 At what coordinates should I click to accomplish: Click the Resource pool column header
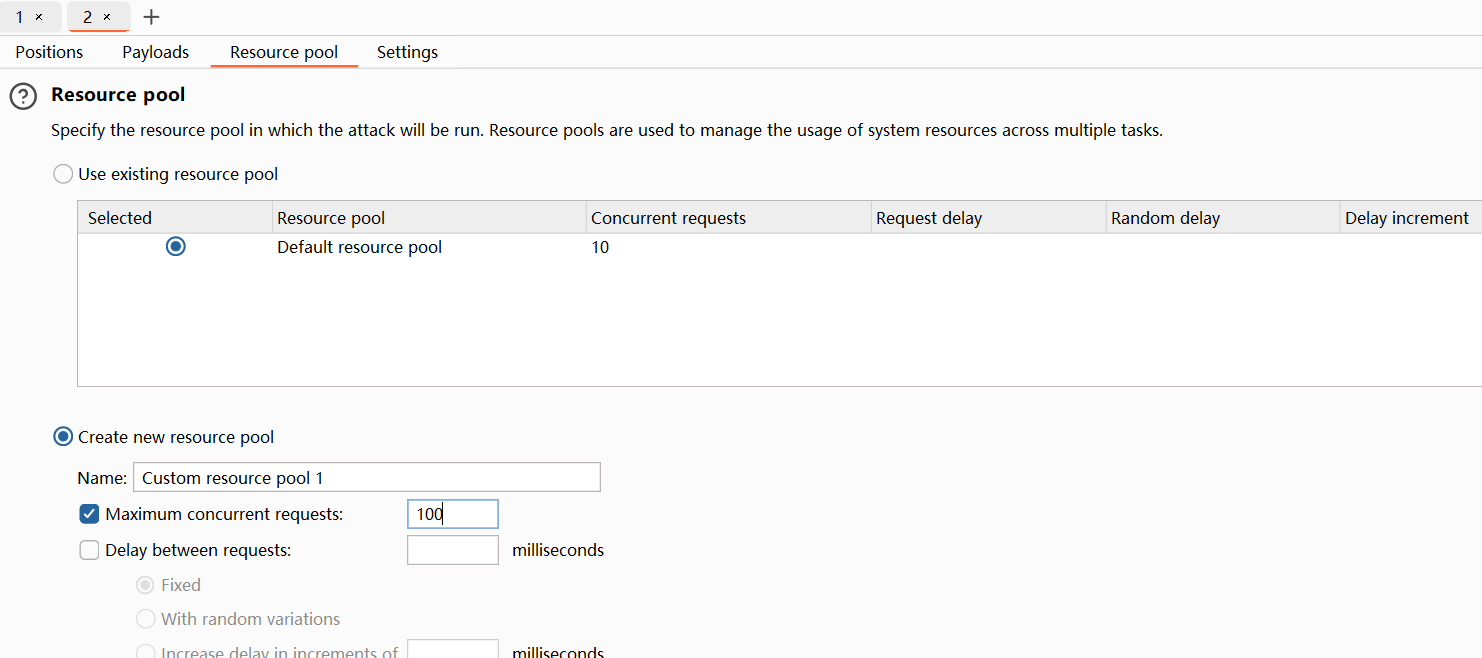[x=331, y=218]
